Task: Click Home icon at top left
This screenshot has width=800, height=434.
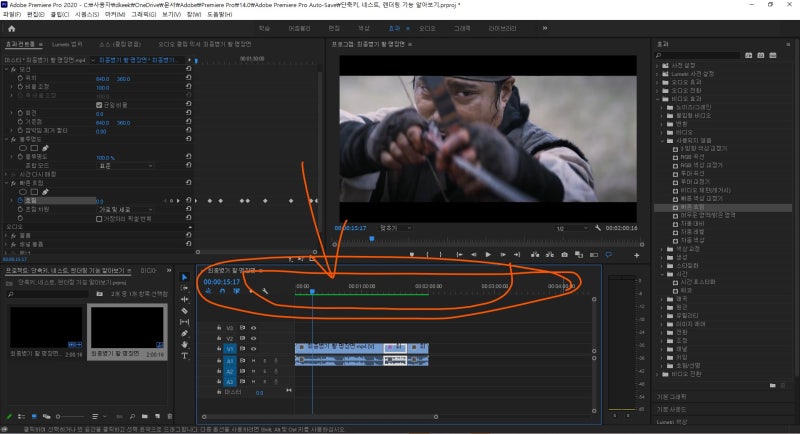Action: (12, 29)
